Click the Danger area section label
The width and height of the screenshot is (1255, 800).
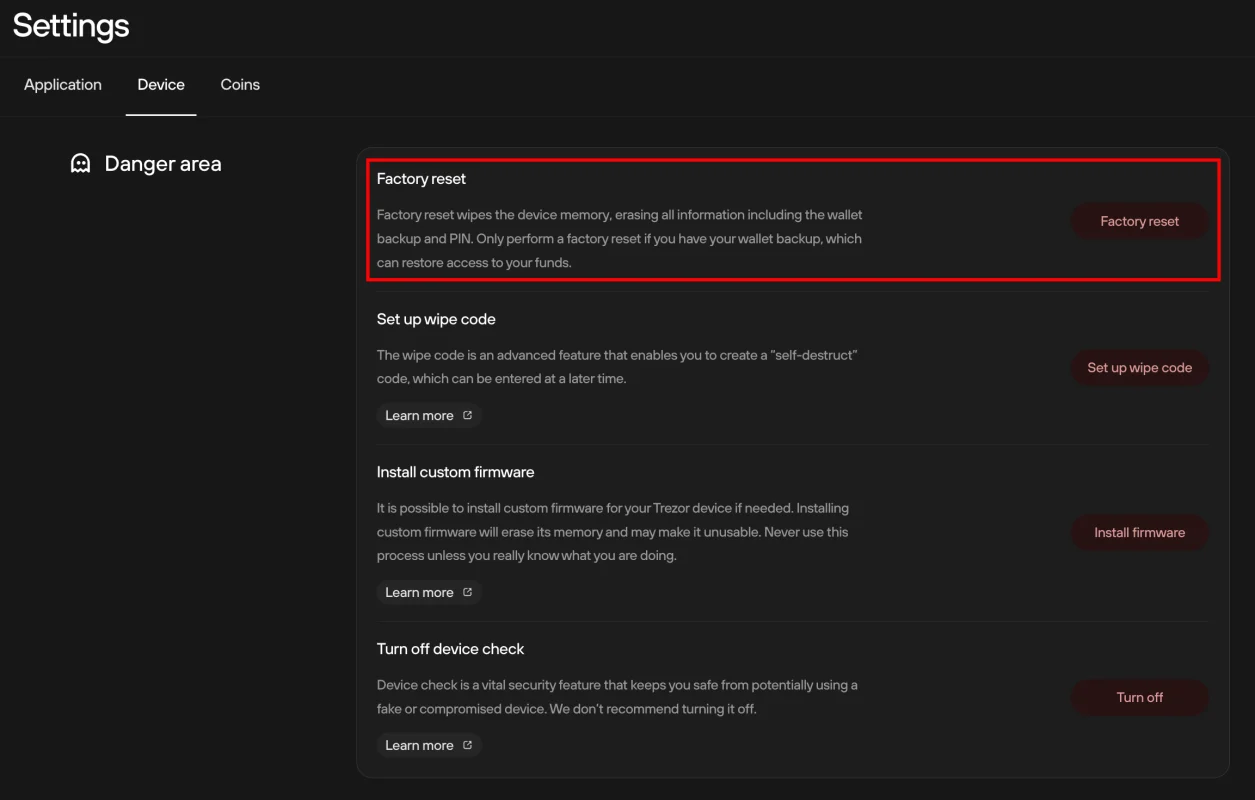coord(163,164)
